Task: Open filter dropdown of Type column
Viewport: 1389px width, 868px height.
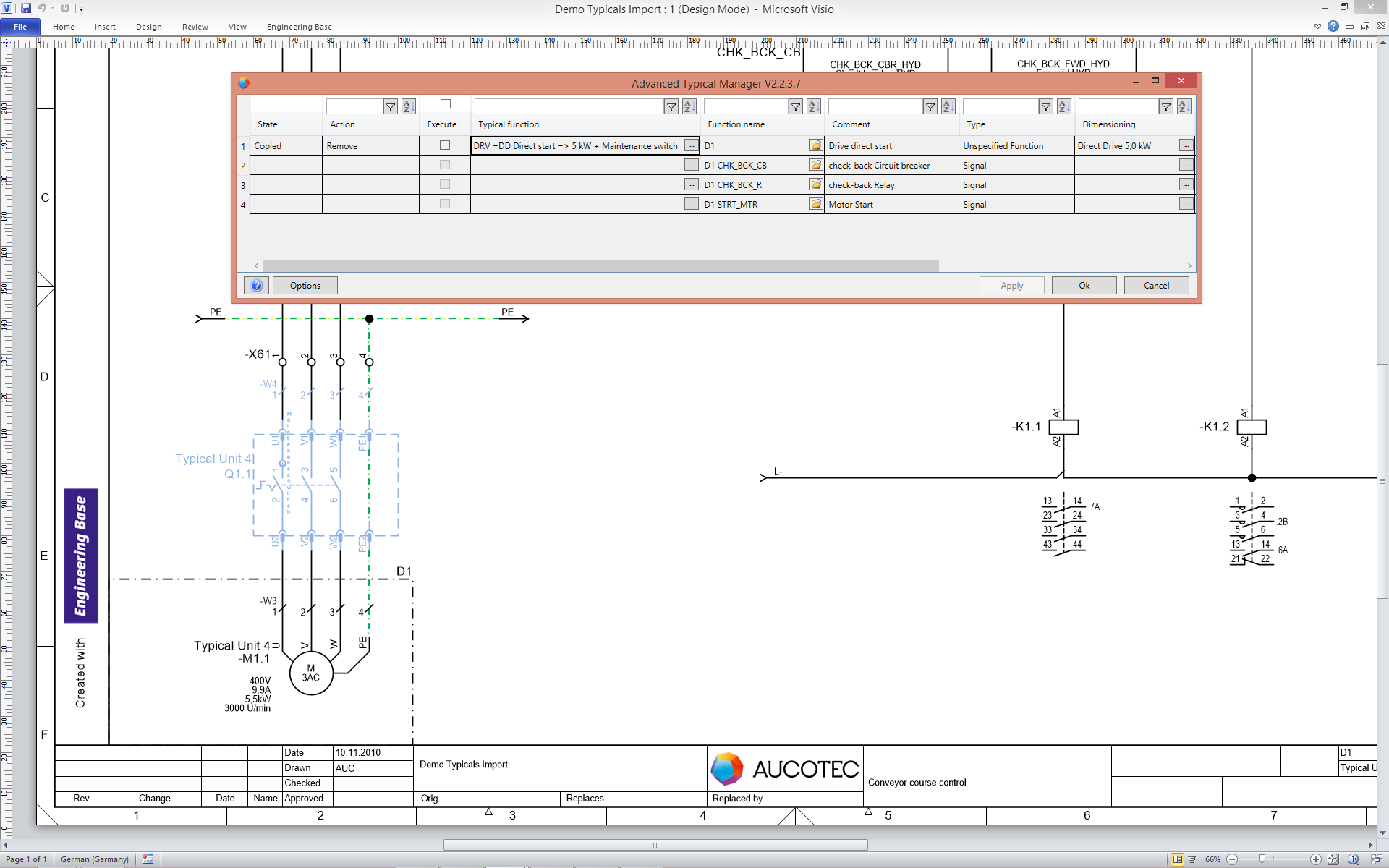Action: (x=1045, y=107)
